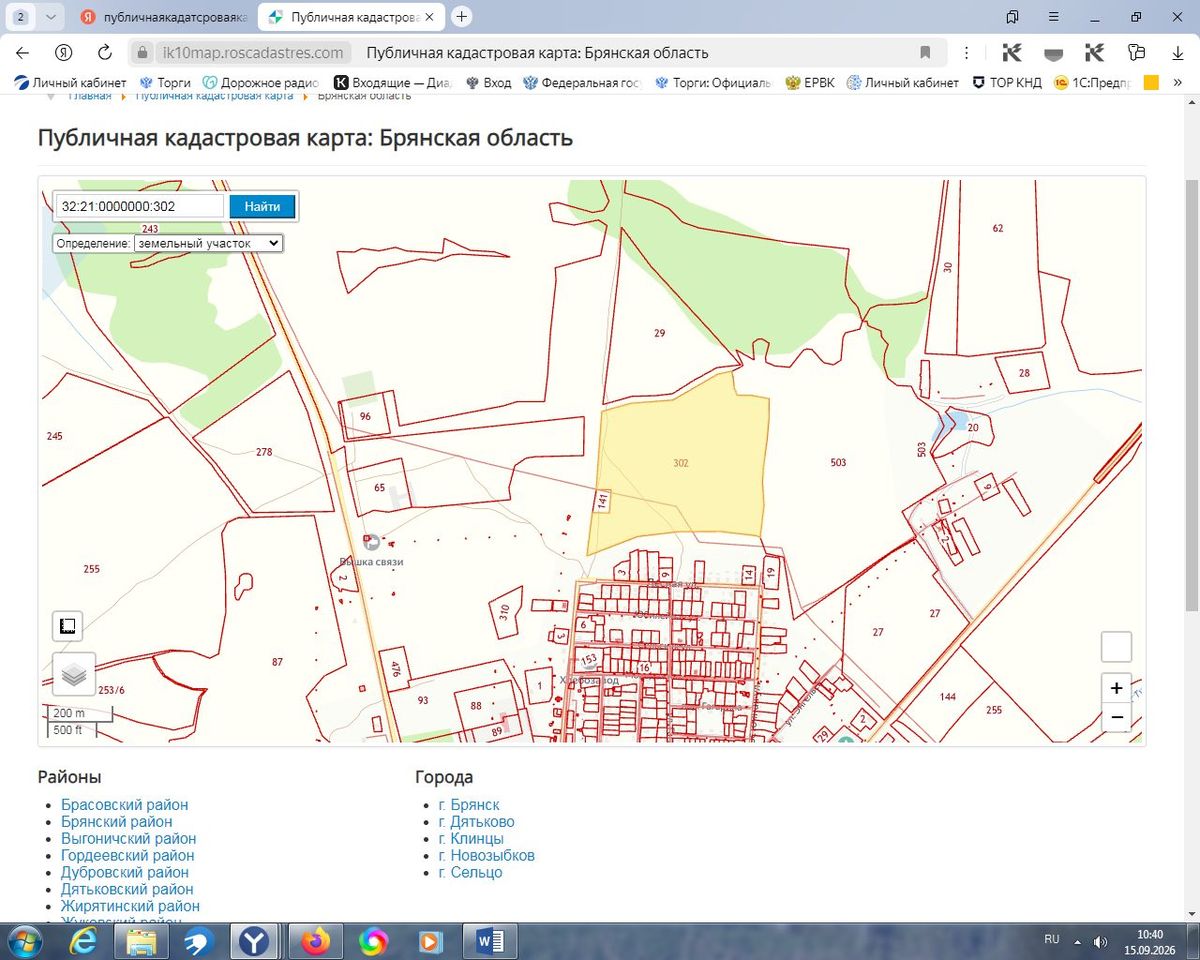Open the volume control in system tray
The height and width of the screenshot is (960, 1200).
pyautogui.click(x=1100, y=942)
